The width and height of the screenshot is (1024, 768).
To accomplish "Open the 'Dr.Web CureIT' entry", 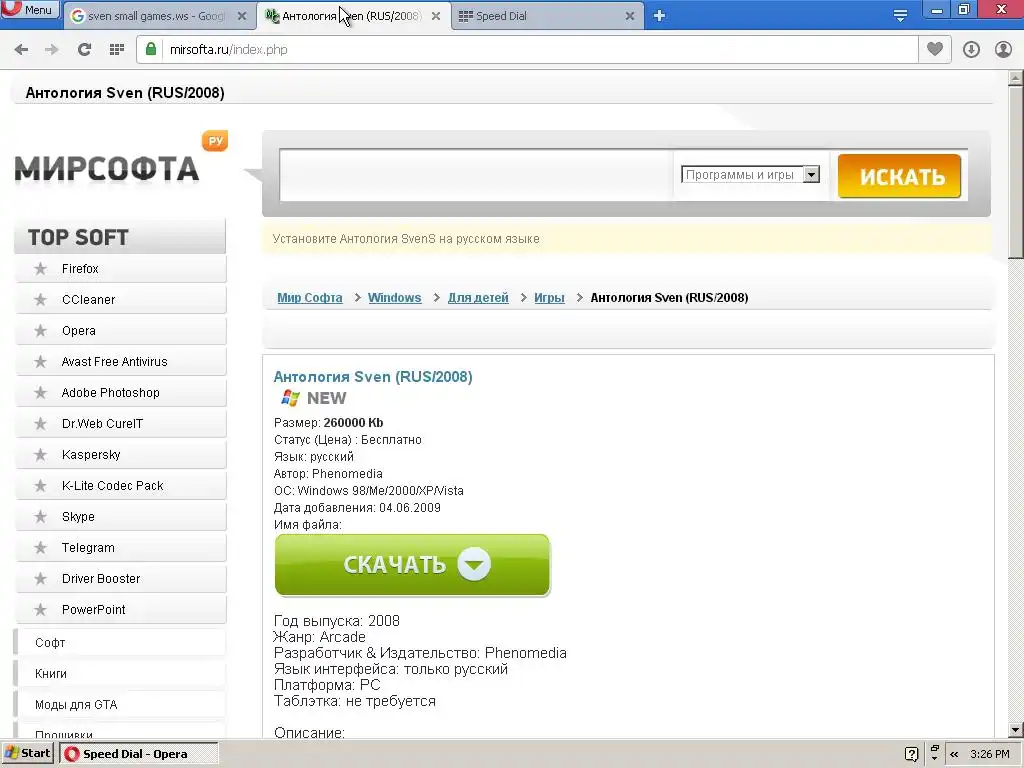I will [121, 424].
